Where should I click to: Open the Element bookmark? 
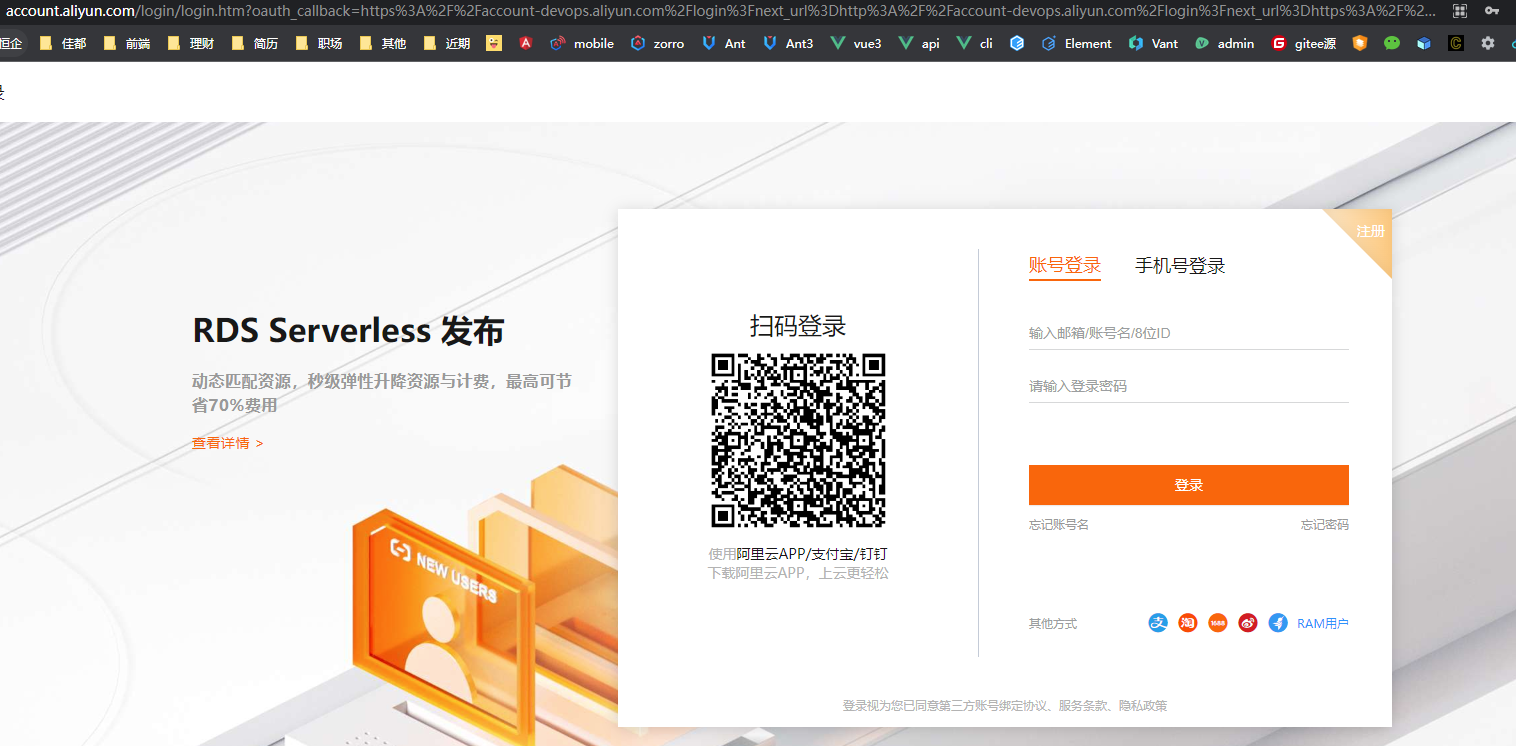tap(1077, 43)
